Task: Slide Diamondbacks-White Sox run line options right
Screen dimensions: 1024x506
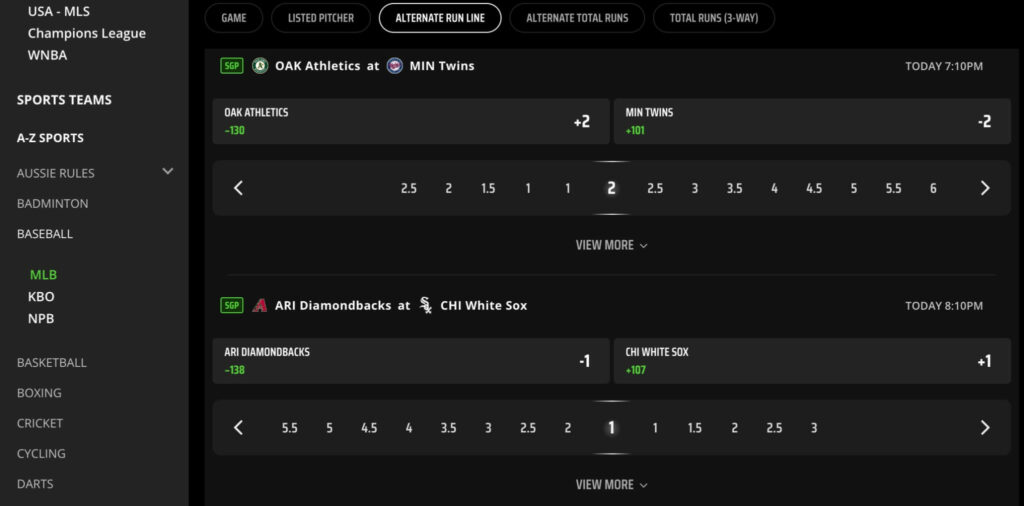Action: coord(985,428)
